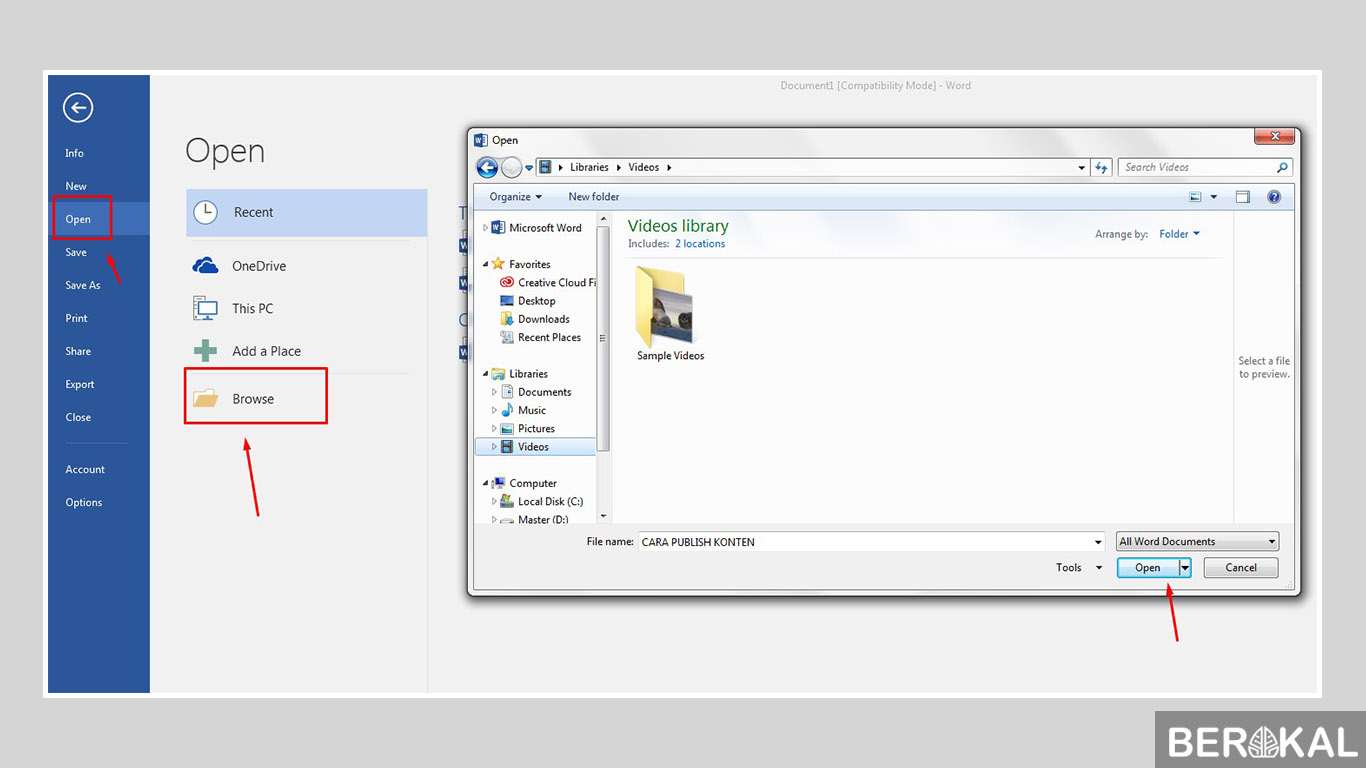Image resolution: width=1366 pixels, height=768 pixels.
Task: Click the OneDrive cloud icon
Action: [205, 265]
